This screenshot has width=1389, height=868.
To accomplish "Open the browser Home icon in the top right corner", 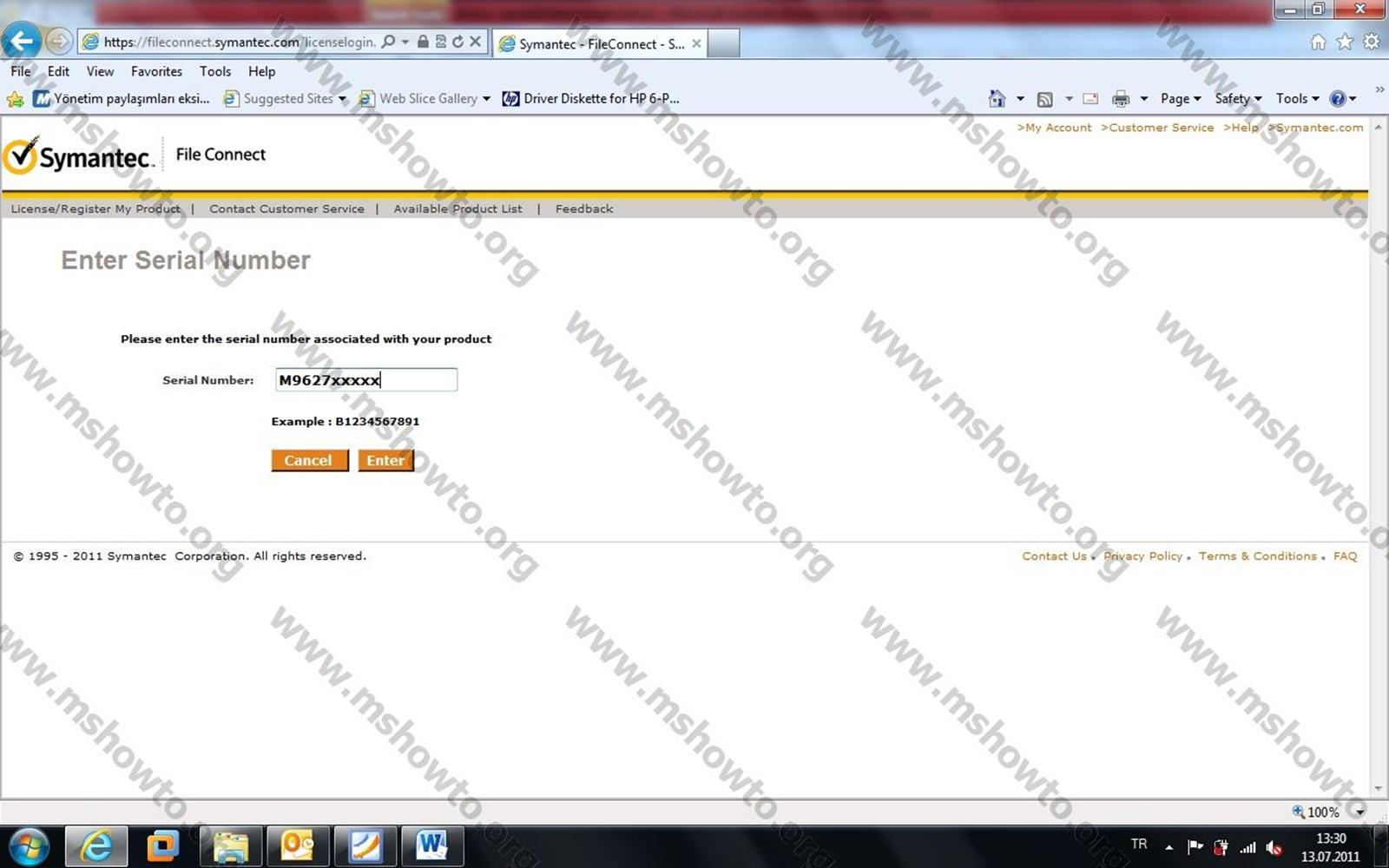I will pyautogui.click(x=1318, y=42).
